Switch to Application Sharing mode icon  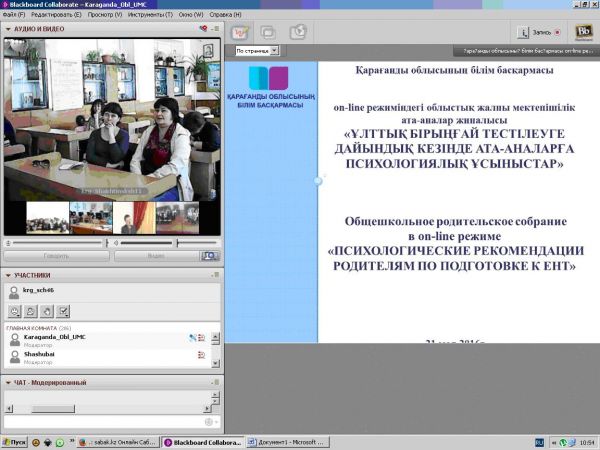[x=269, y=31]
